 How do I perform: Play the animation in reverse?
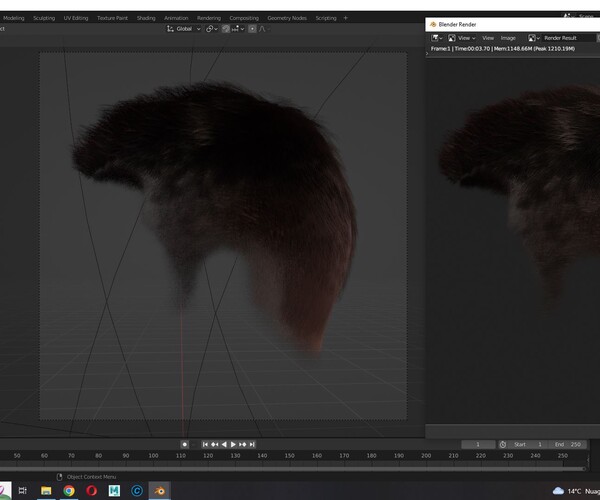(x=224, y=444)
